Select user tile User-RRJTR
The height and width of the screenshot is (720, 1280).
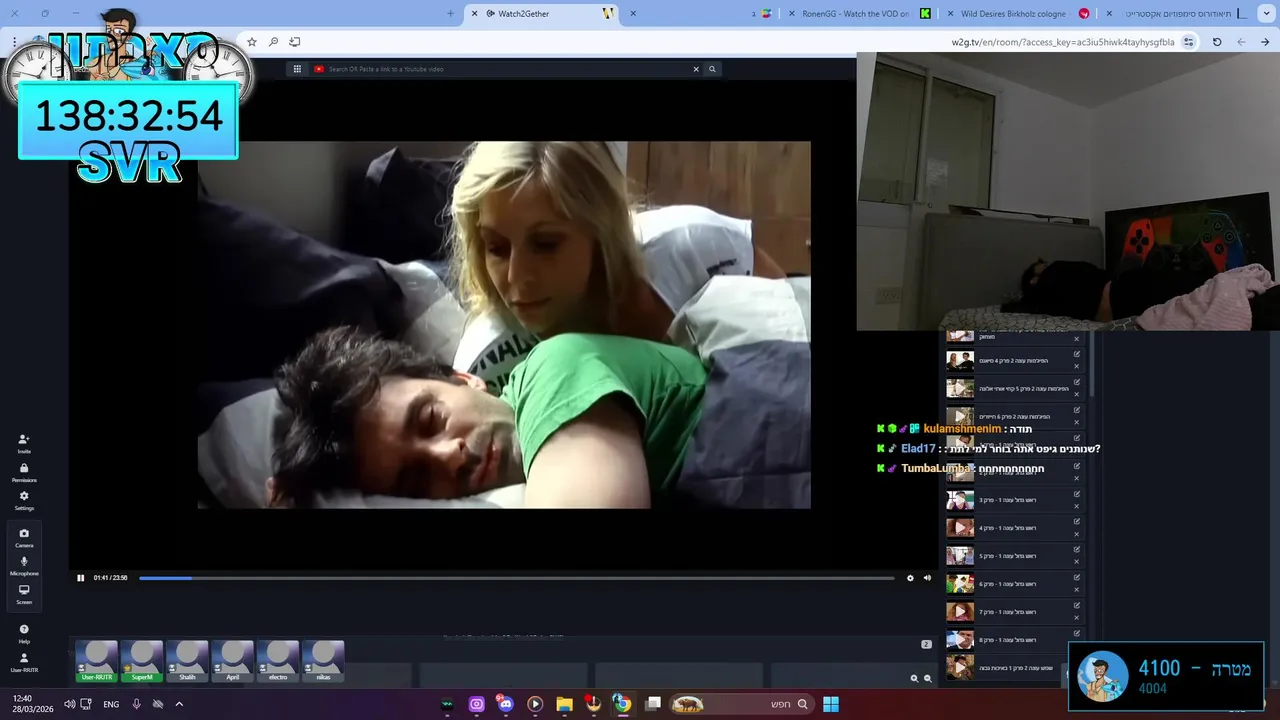pos(97,661)
